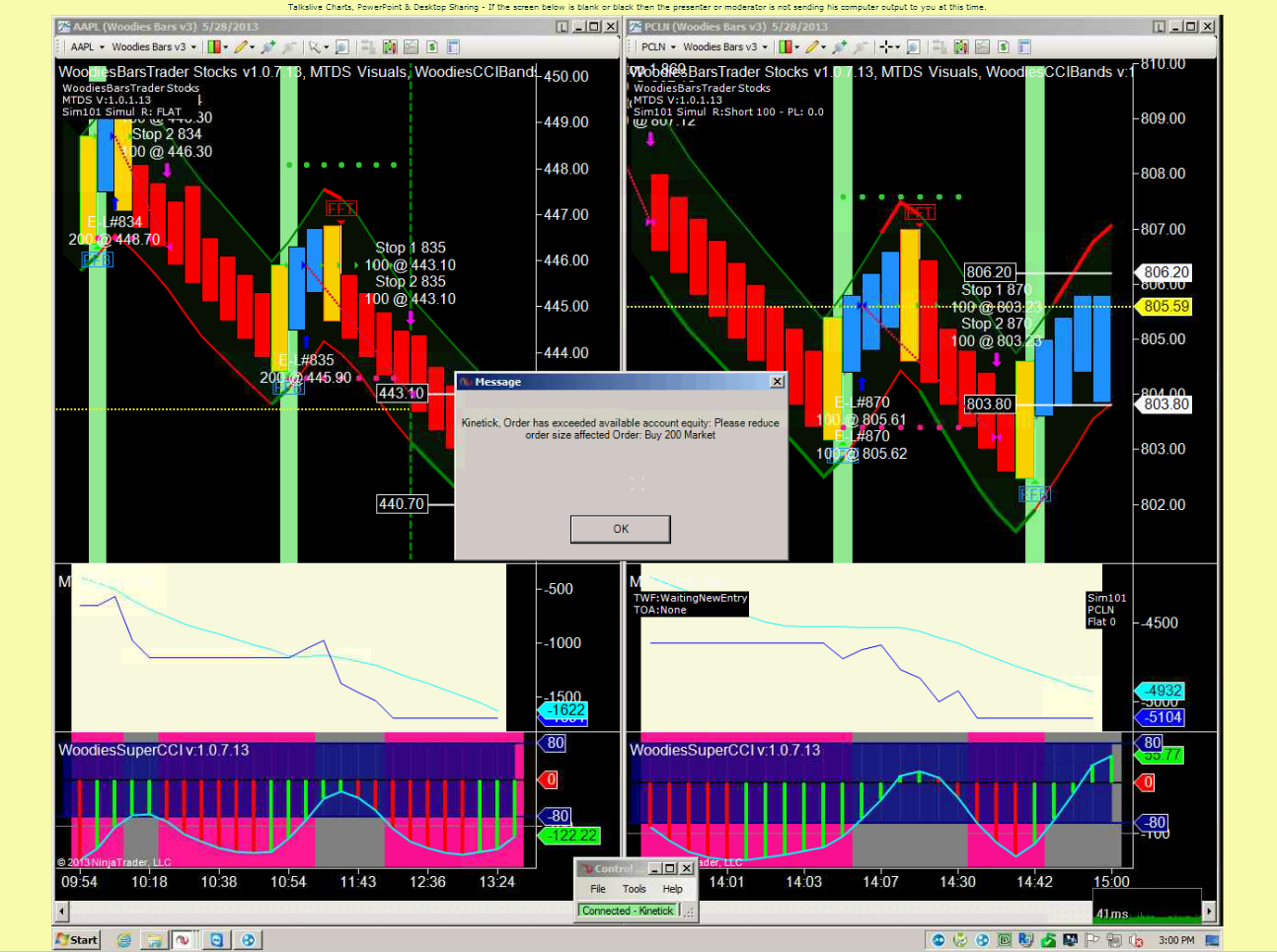Click the right arrow of PCLN chart scrollbar
This screenshot has width=1277, height=952.
(x=1209, y=912)
